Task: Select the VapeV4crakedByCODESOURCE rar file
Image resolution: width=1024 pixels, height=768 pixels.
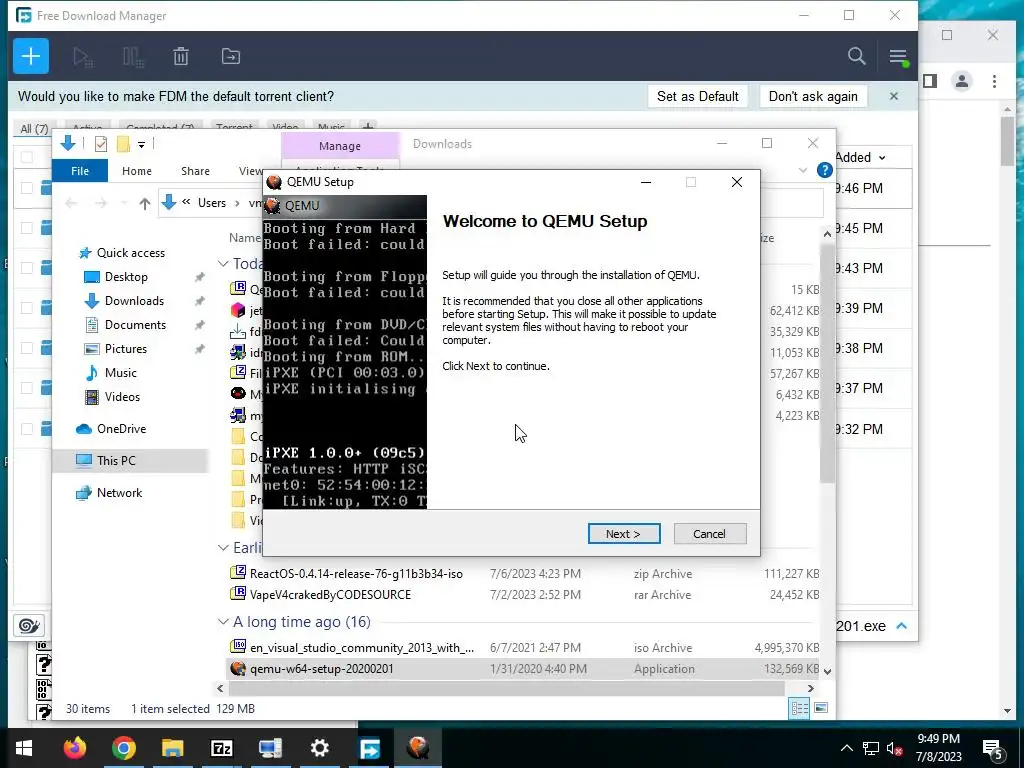Action: coord(330,595)
